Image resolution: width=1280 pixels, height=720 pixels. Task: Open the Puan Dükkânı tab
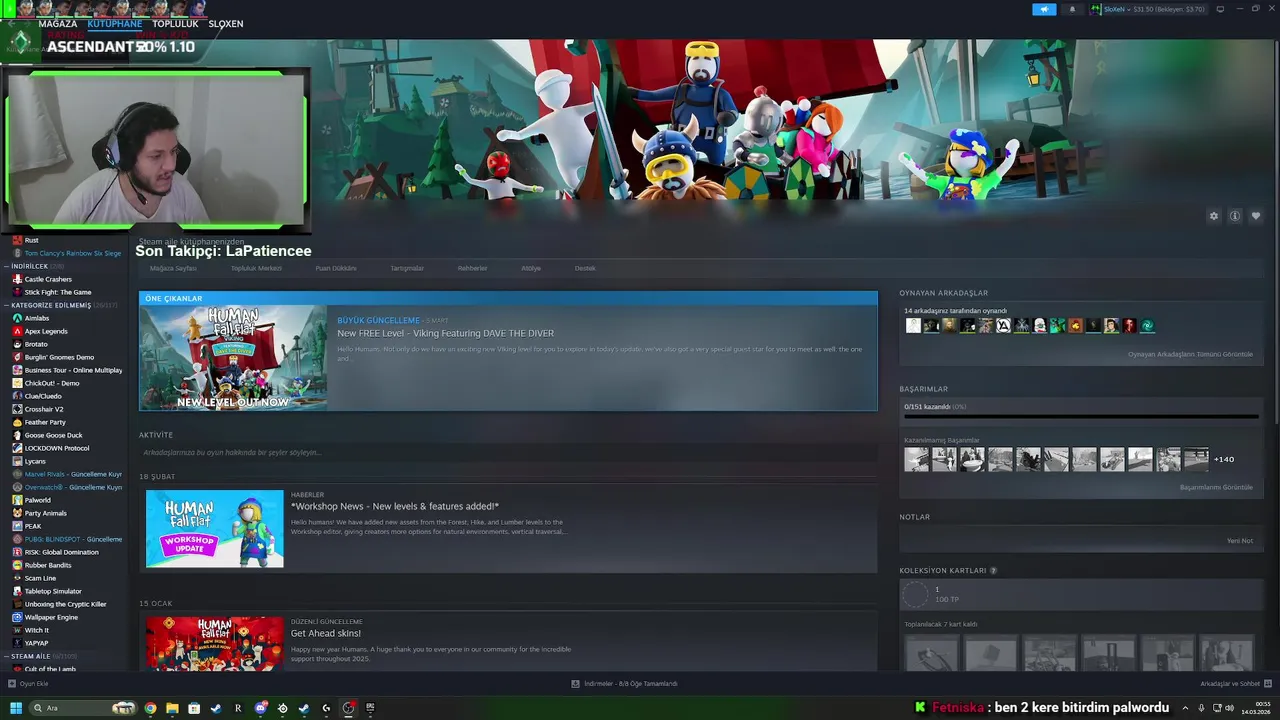coord(336,268)
